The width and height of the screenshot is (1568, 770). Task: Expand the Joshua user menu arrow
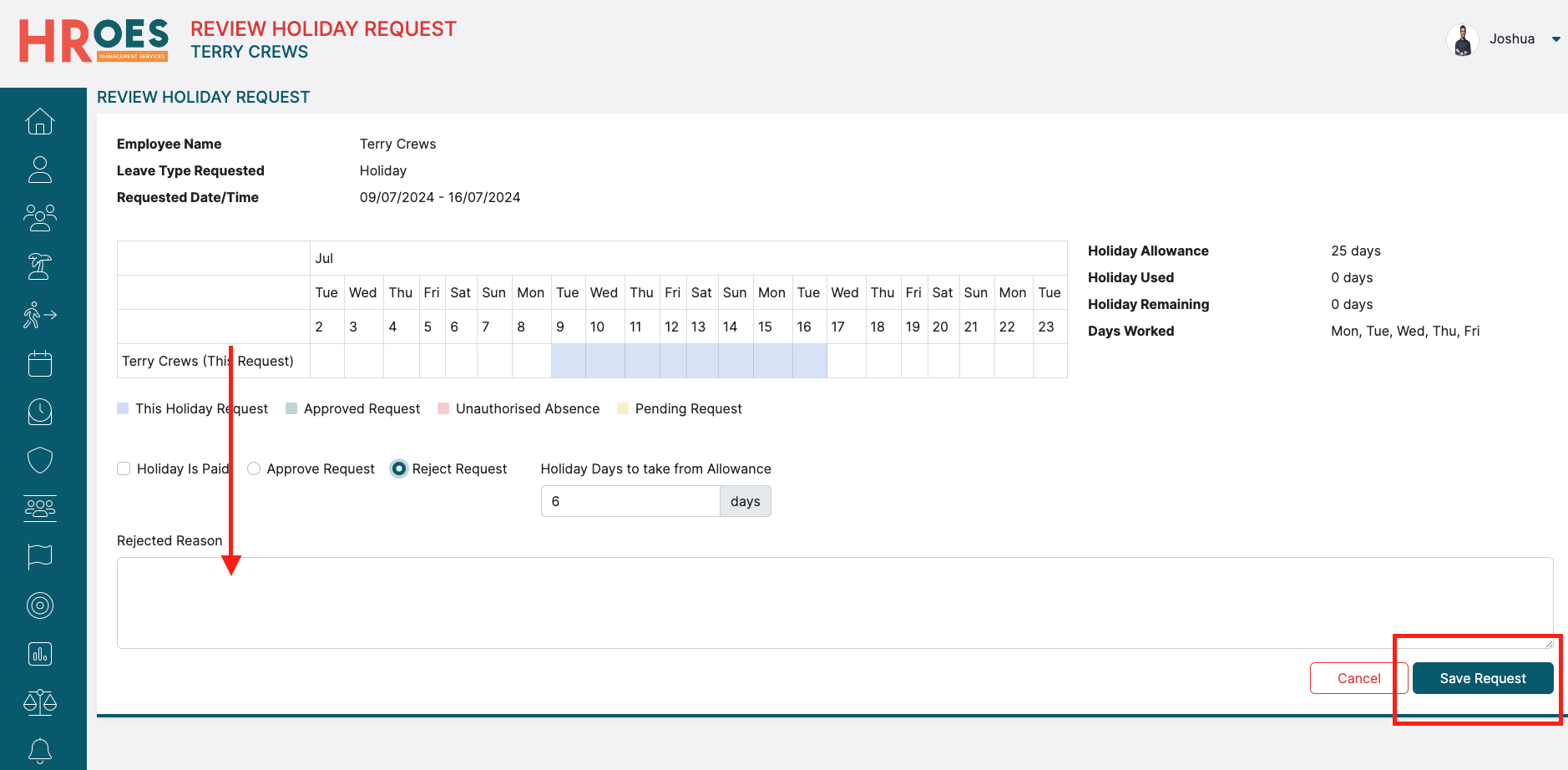point(1555,39)
